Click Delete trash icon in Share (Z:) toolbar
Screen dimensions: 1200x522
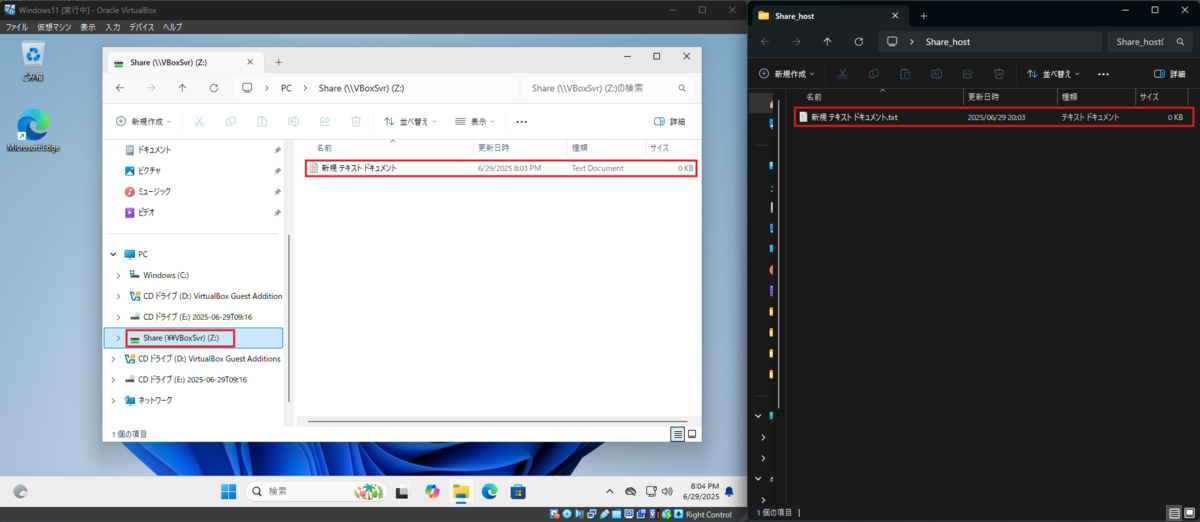point(356,121)
